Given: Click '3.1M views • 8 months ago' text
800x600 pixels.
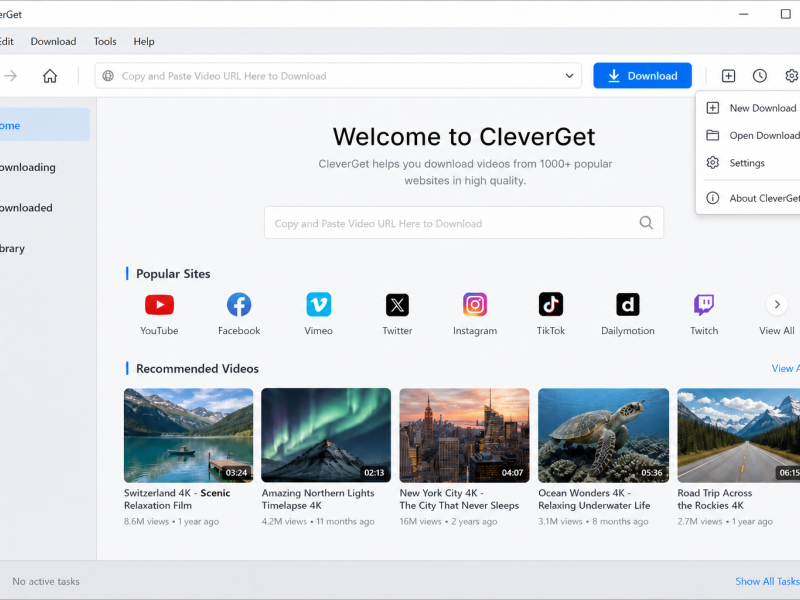Looking at the screenshot, I should click(593, 521).
